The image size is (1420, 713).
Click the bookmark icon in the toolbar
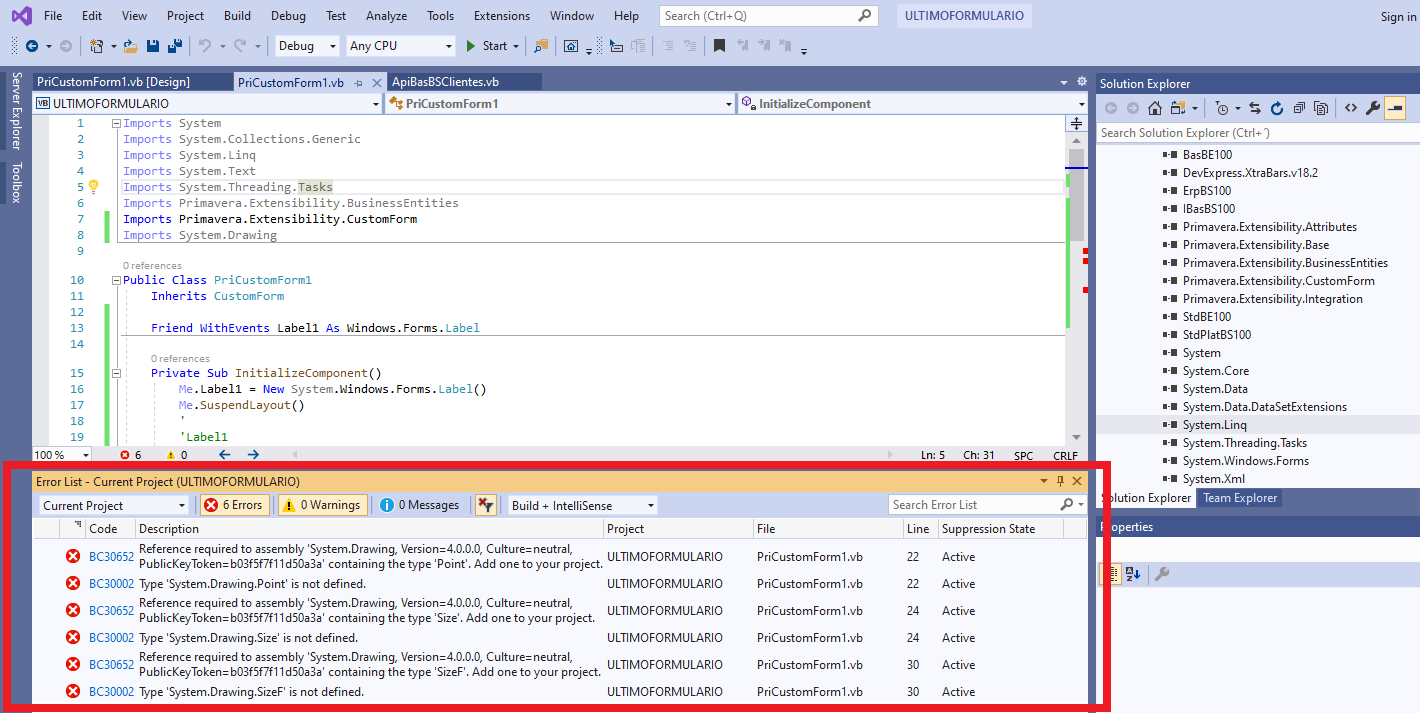point(719,46)
